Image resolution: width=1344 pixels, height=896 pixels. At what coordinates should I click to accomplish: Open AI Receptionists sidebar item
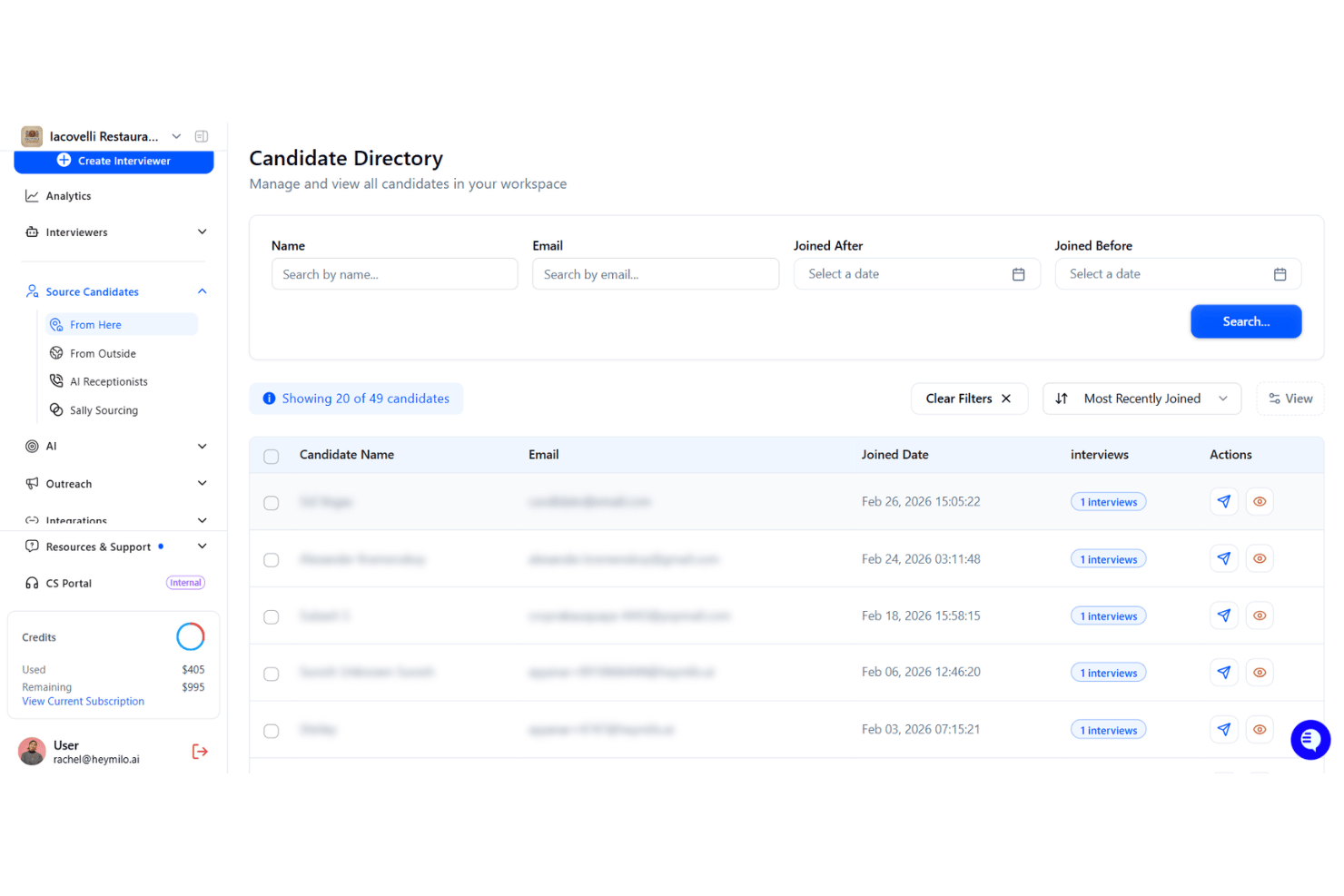click(x=108, y=381)
